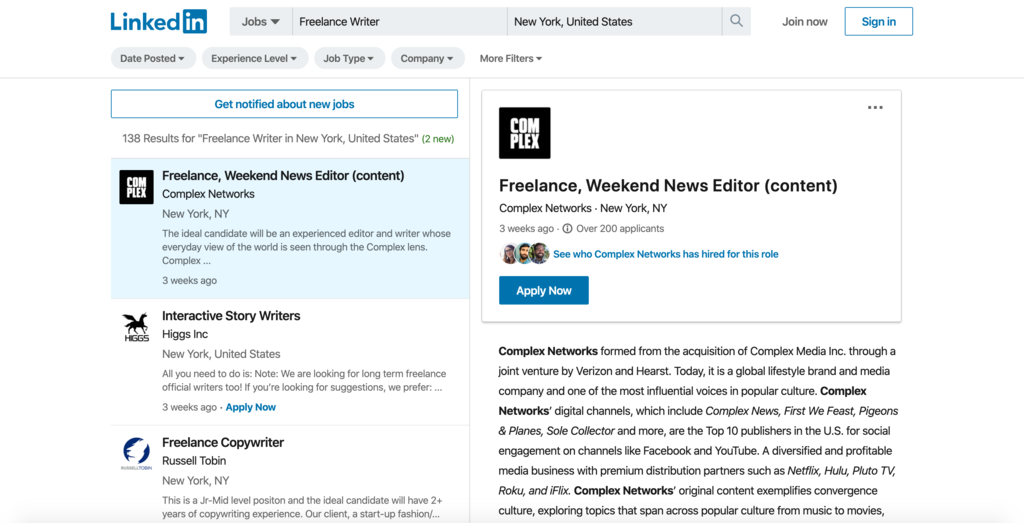Screen dimensions: 1024x523
Task: Expand More Filters options
Action: (510, 59)
